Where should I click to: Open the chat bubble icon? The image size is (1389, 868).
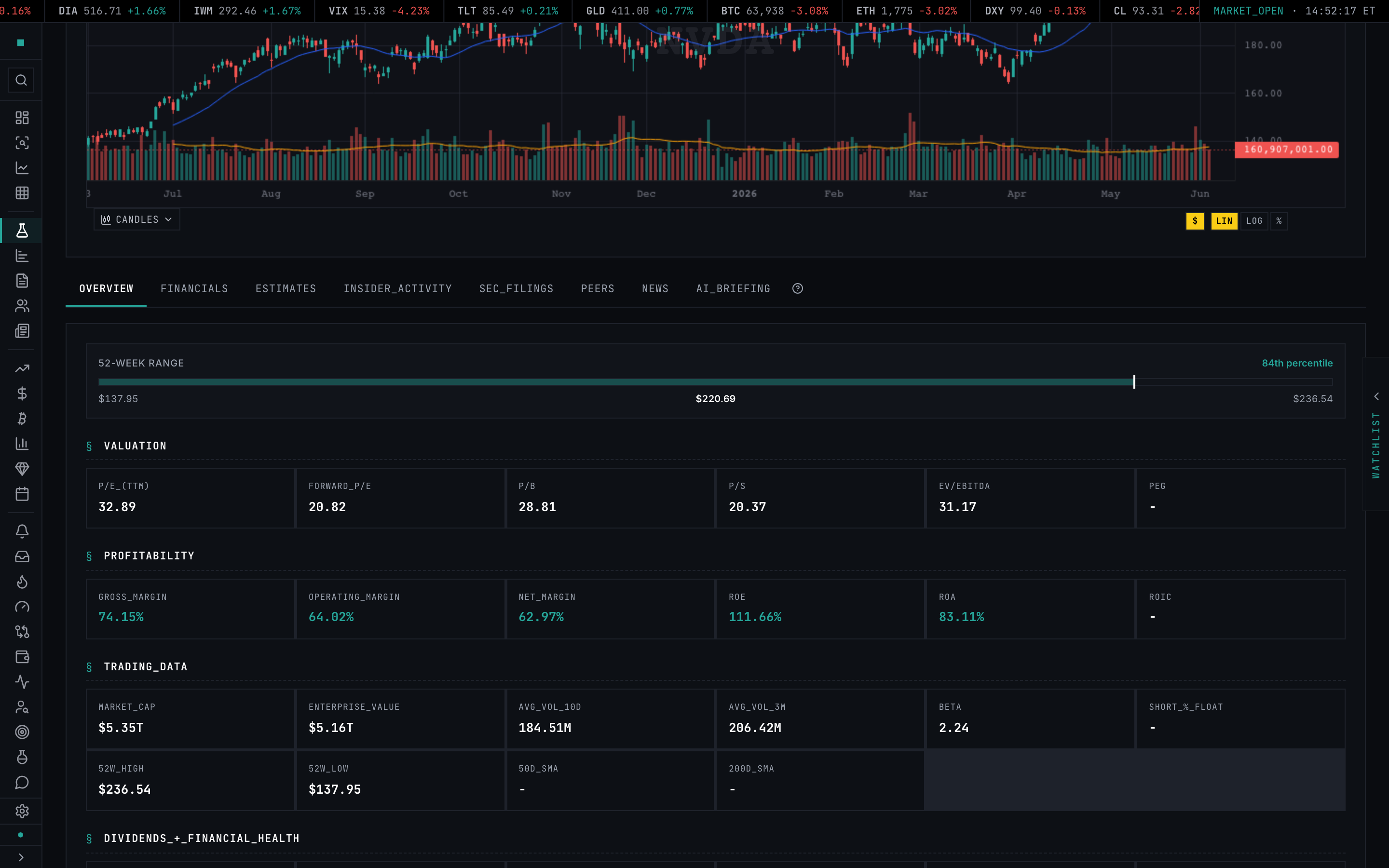22,783
